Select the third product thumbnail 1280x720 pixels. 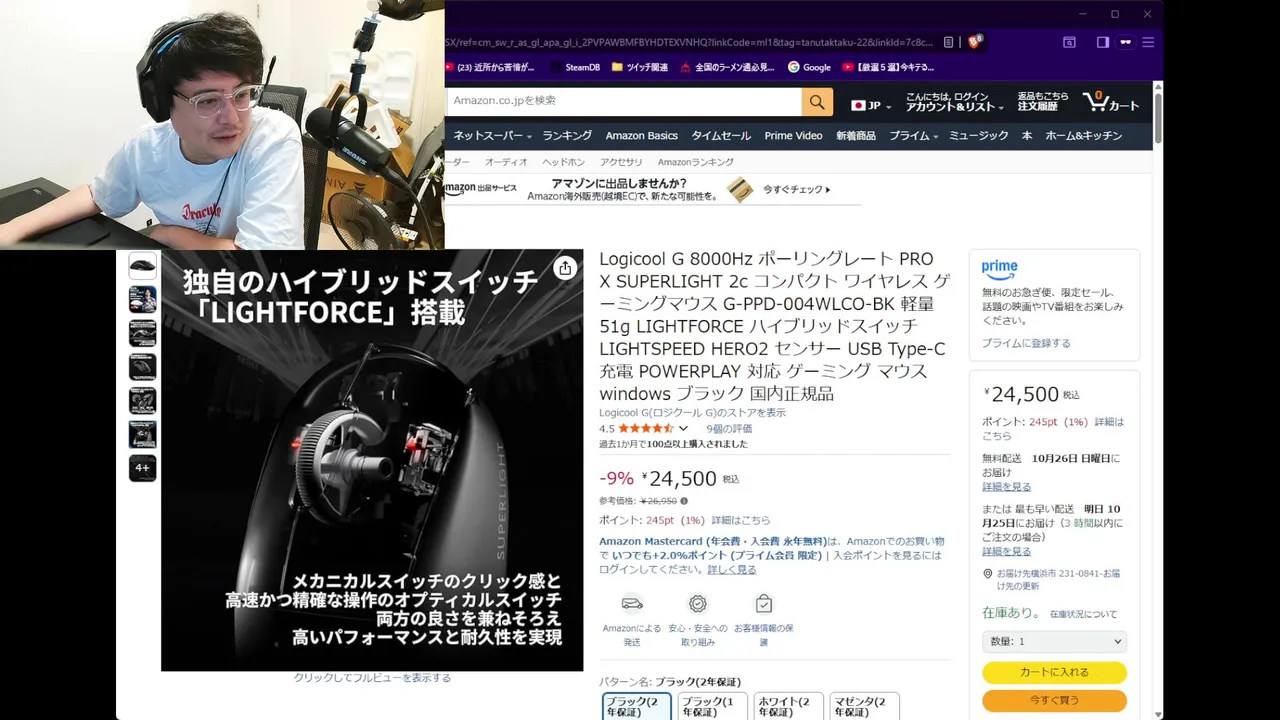tap(143, 333)
